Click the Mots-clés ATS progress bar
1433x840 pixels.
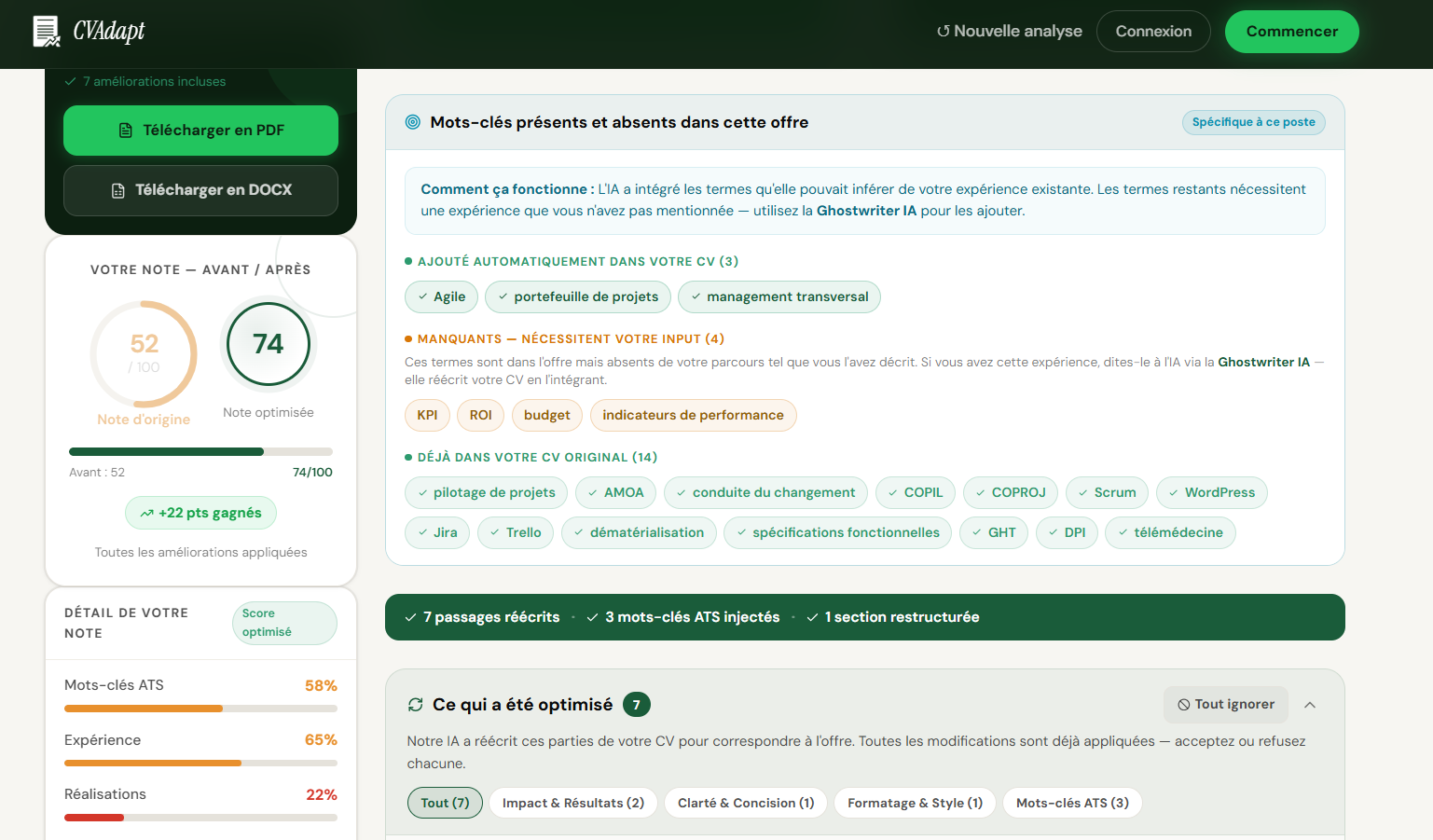pos(200,708)
